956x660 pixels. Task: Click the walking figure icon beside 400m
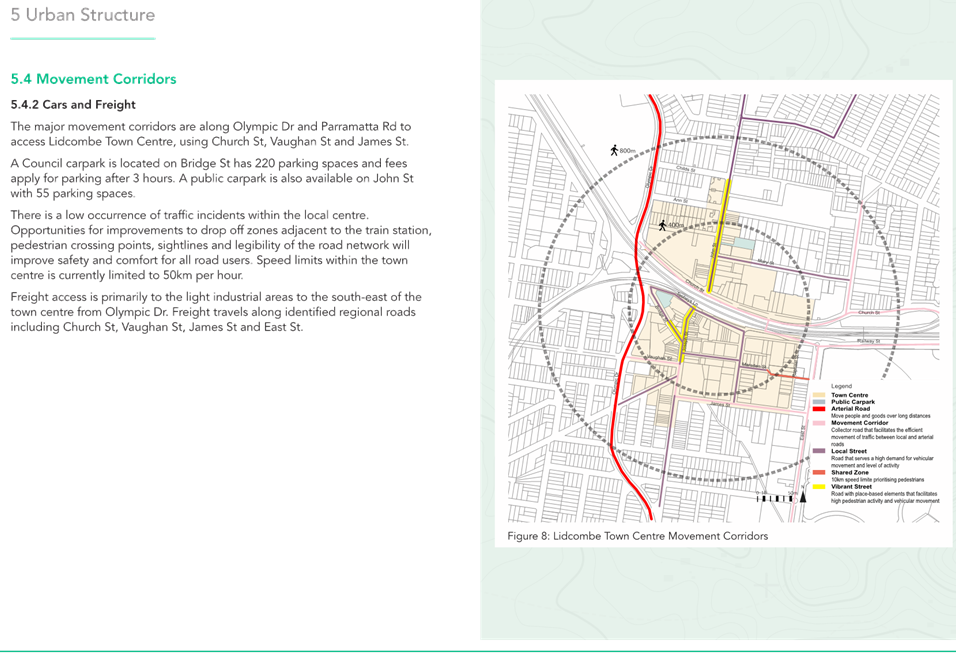663,225
